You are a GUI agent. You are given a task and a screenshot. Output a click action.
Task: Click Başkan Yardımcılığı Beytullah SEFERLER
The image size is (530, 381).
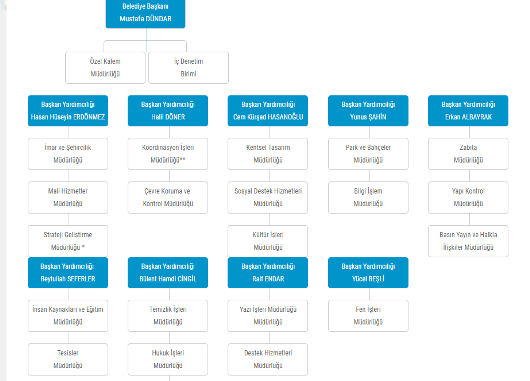coord(68,272)
